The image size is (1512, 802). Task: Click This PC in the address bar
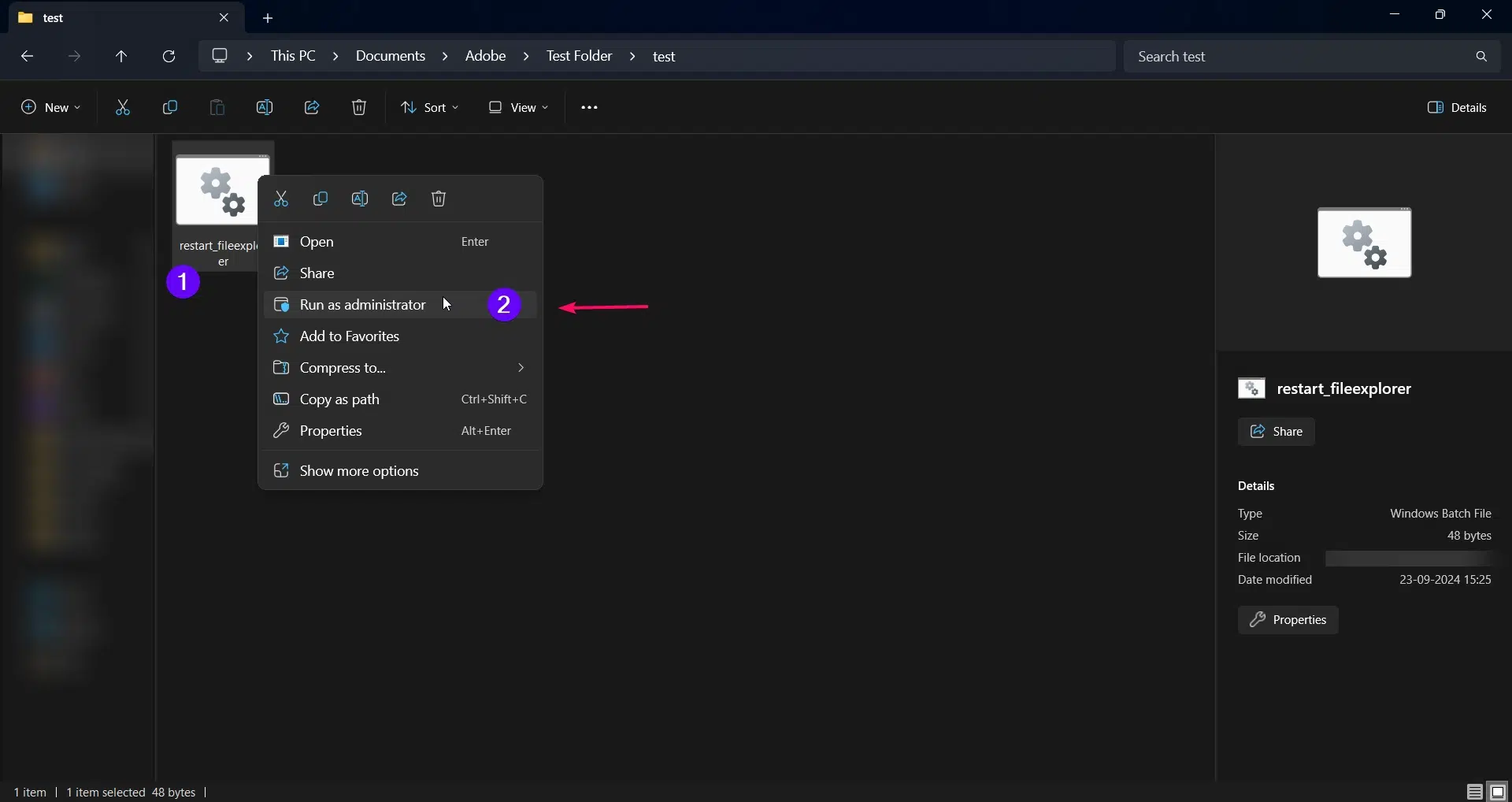(x=293, y=56)
